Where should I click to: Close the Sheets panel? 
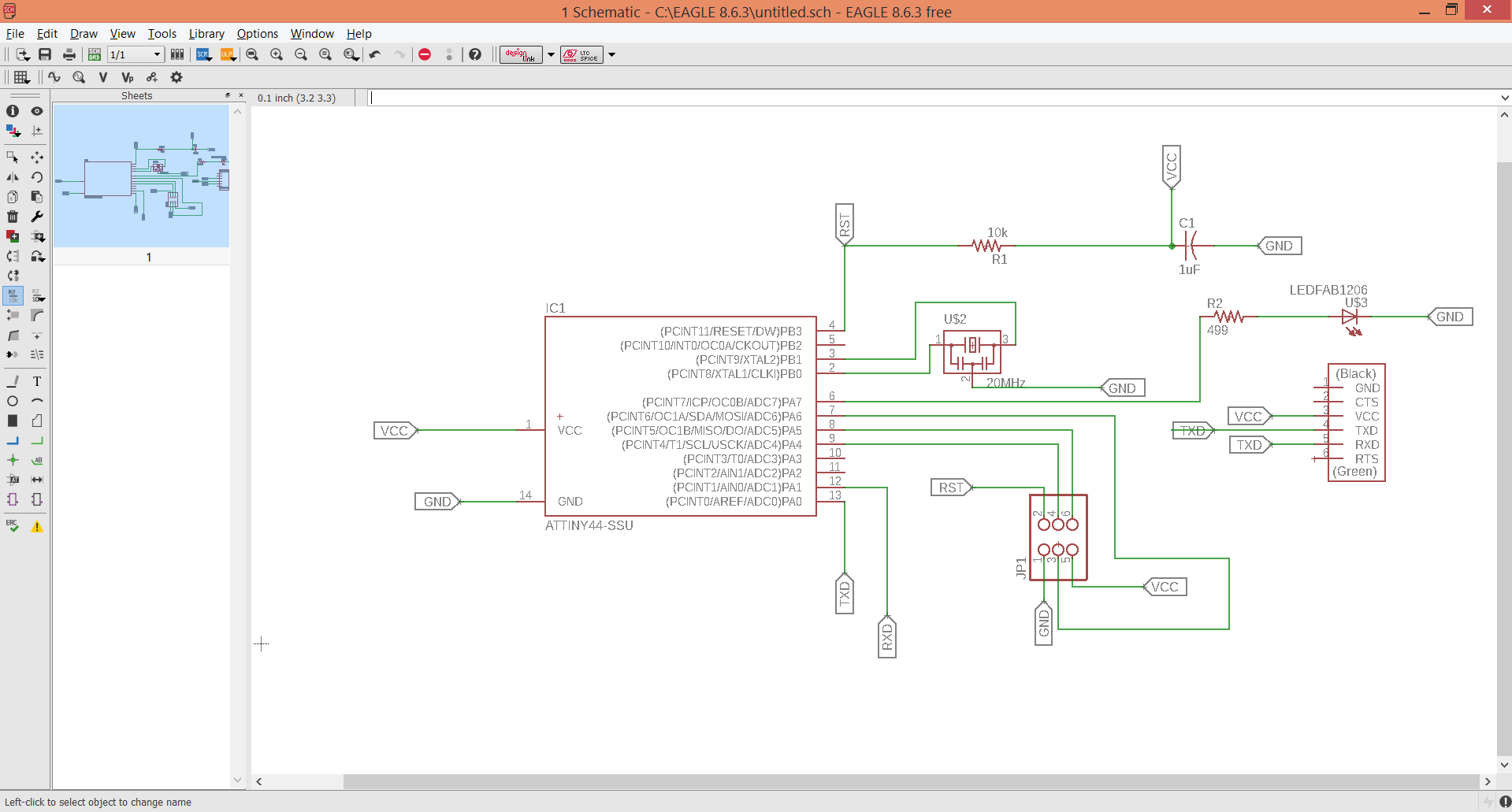[241, 95]
